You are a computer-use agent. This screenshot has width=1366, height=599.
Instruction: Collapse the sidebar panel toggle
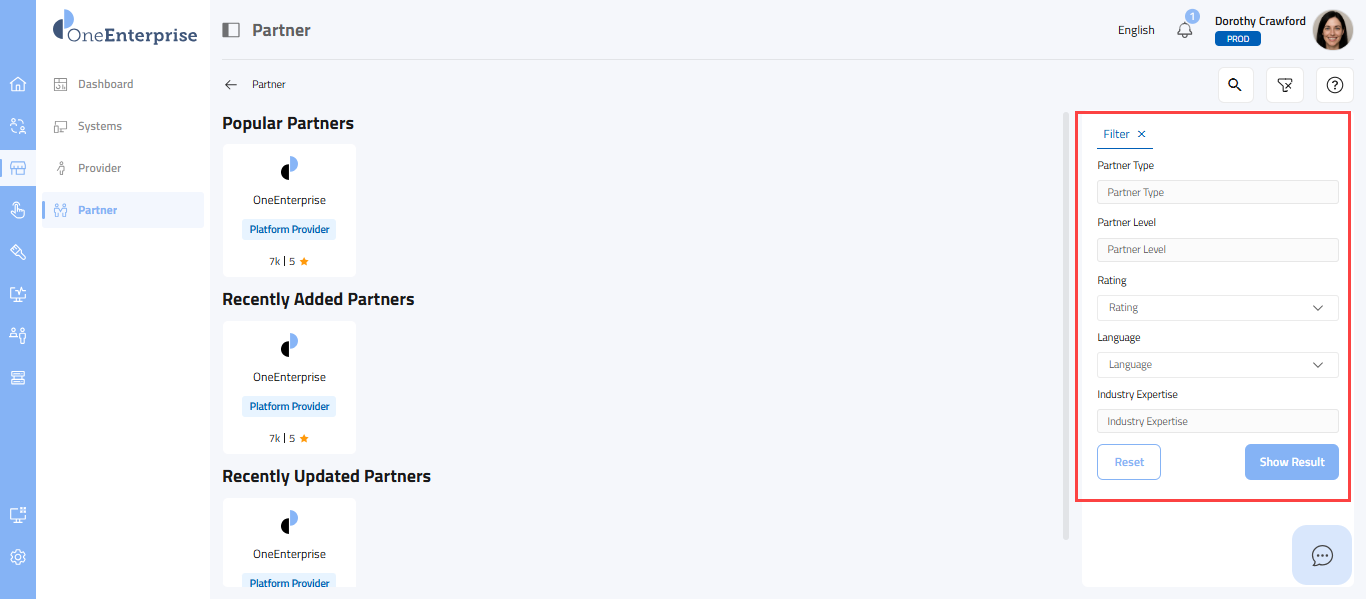(x=231, y=30)
